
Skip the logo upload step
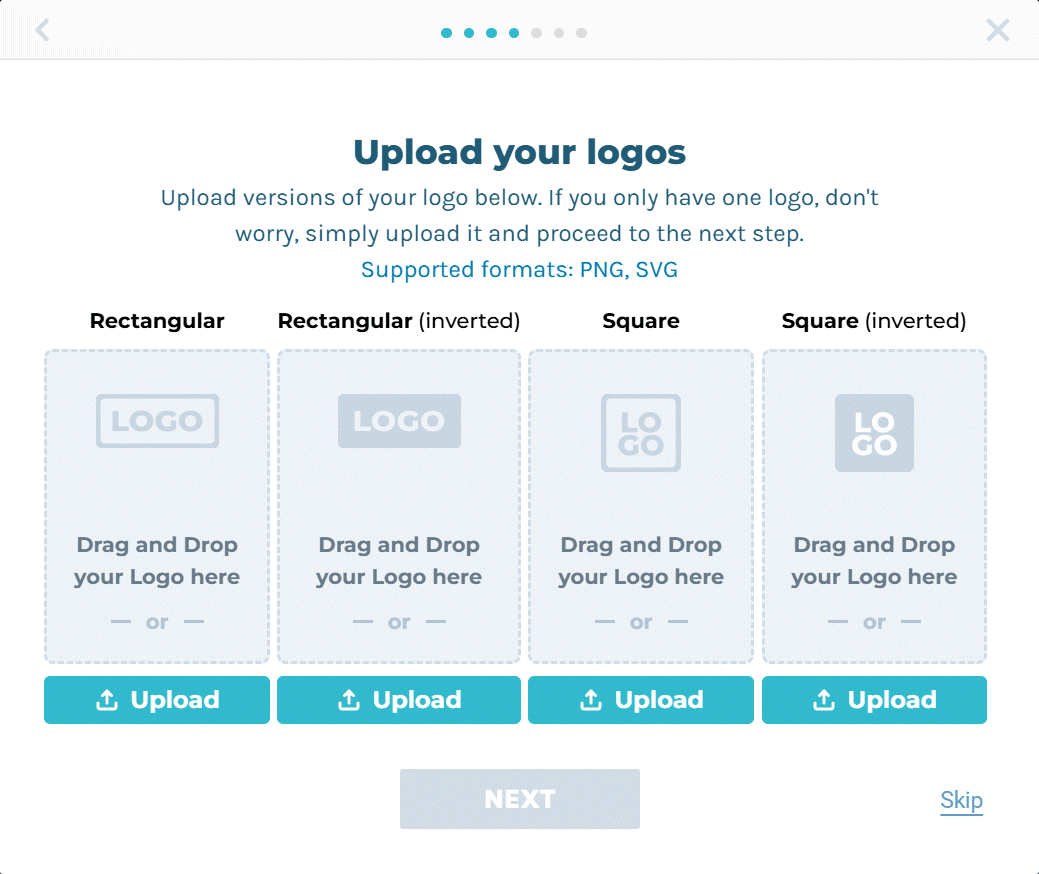point(961,800)
